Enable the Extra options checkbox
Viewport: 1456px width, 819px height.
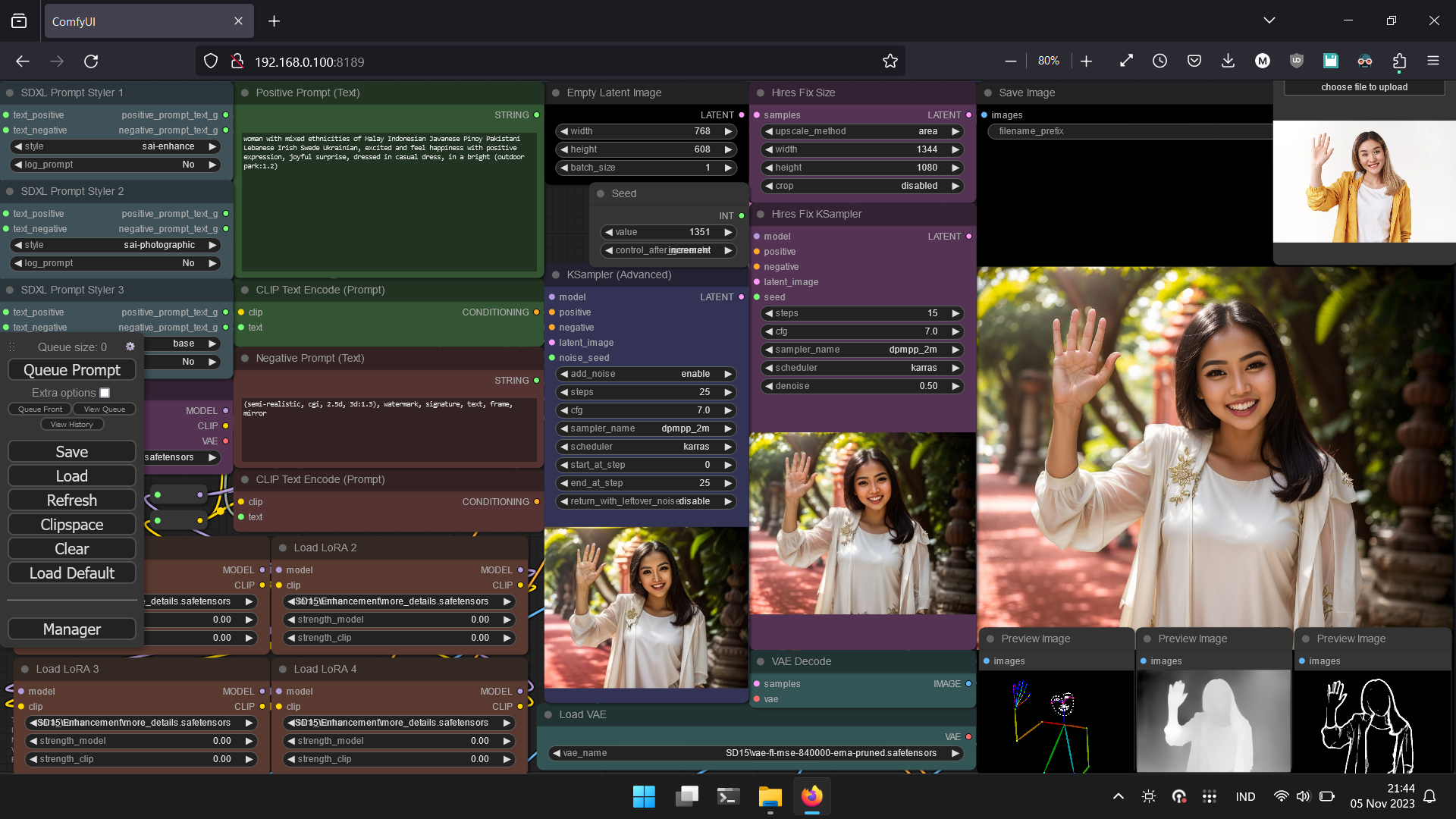(105, 393)
